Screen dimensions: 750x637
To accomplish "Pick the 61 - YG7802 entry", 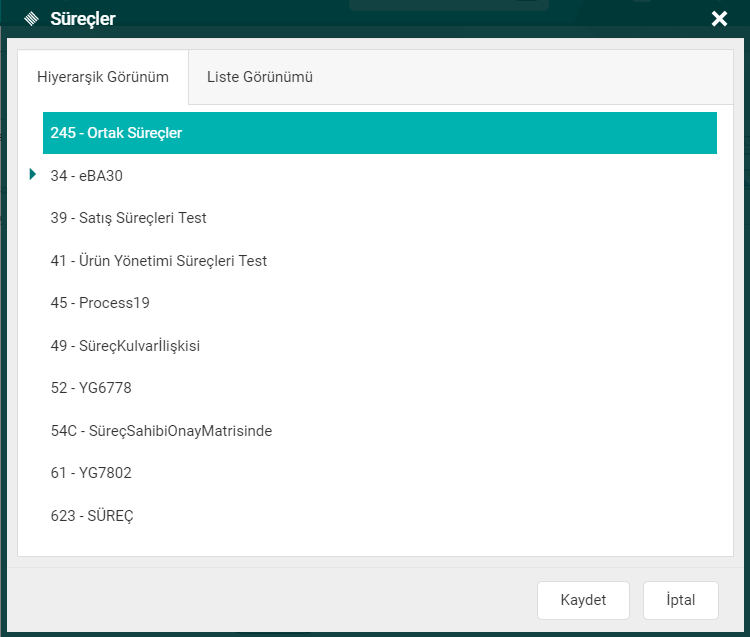I will (x=91, y=473).
